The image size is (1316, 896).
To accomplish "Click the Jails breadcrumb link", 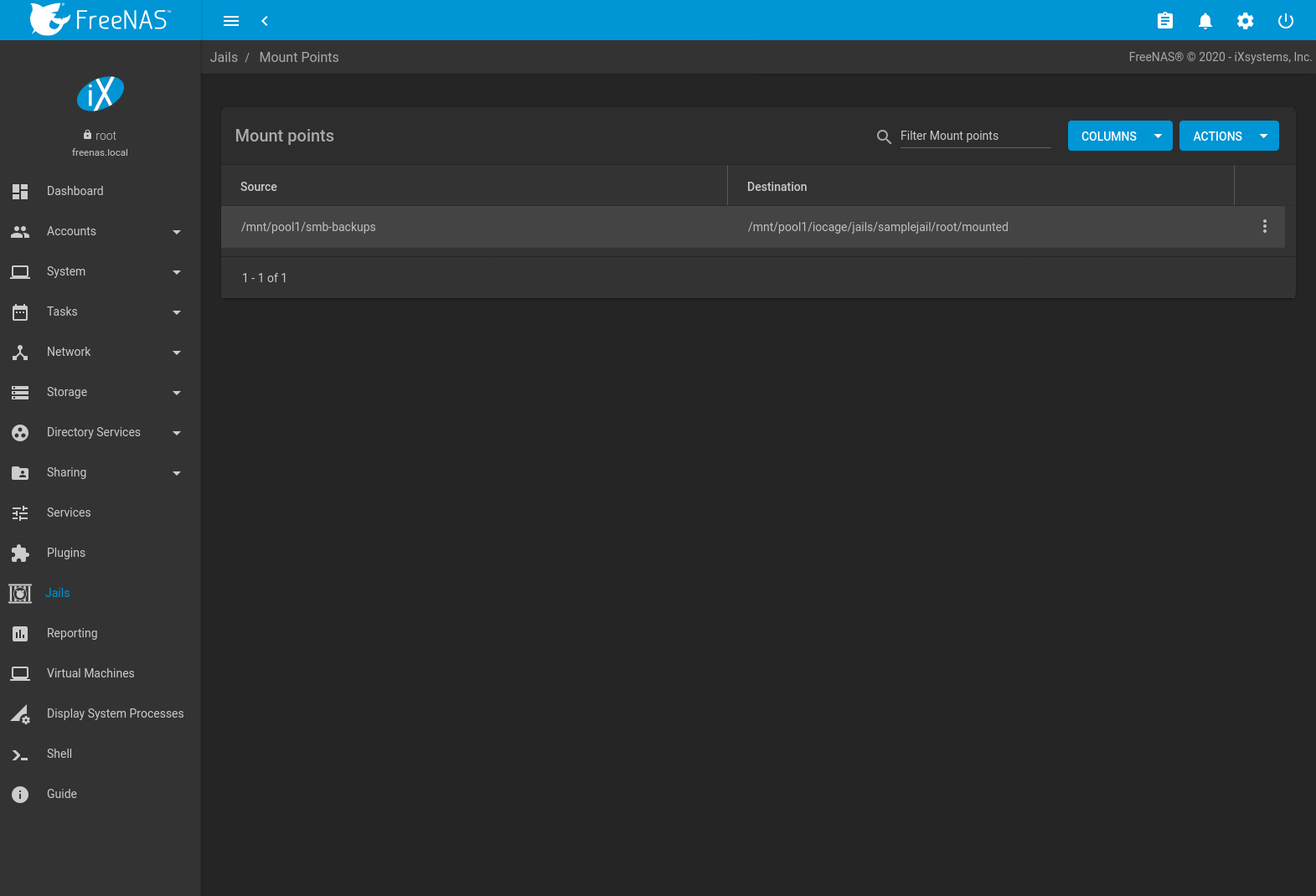I will [224, 57].
